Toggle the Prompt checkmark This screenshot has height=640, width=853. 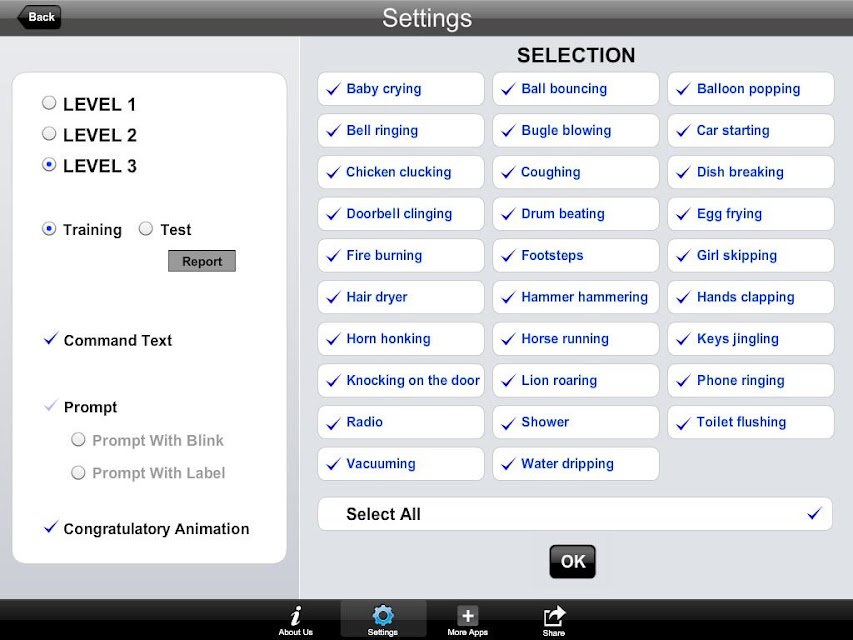click(51, 406)
